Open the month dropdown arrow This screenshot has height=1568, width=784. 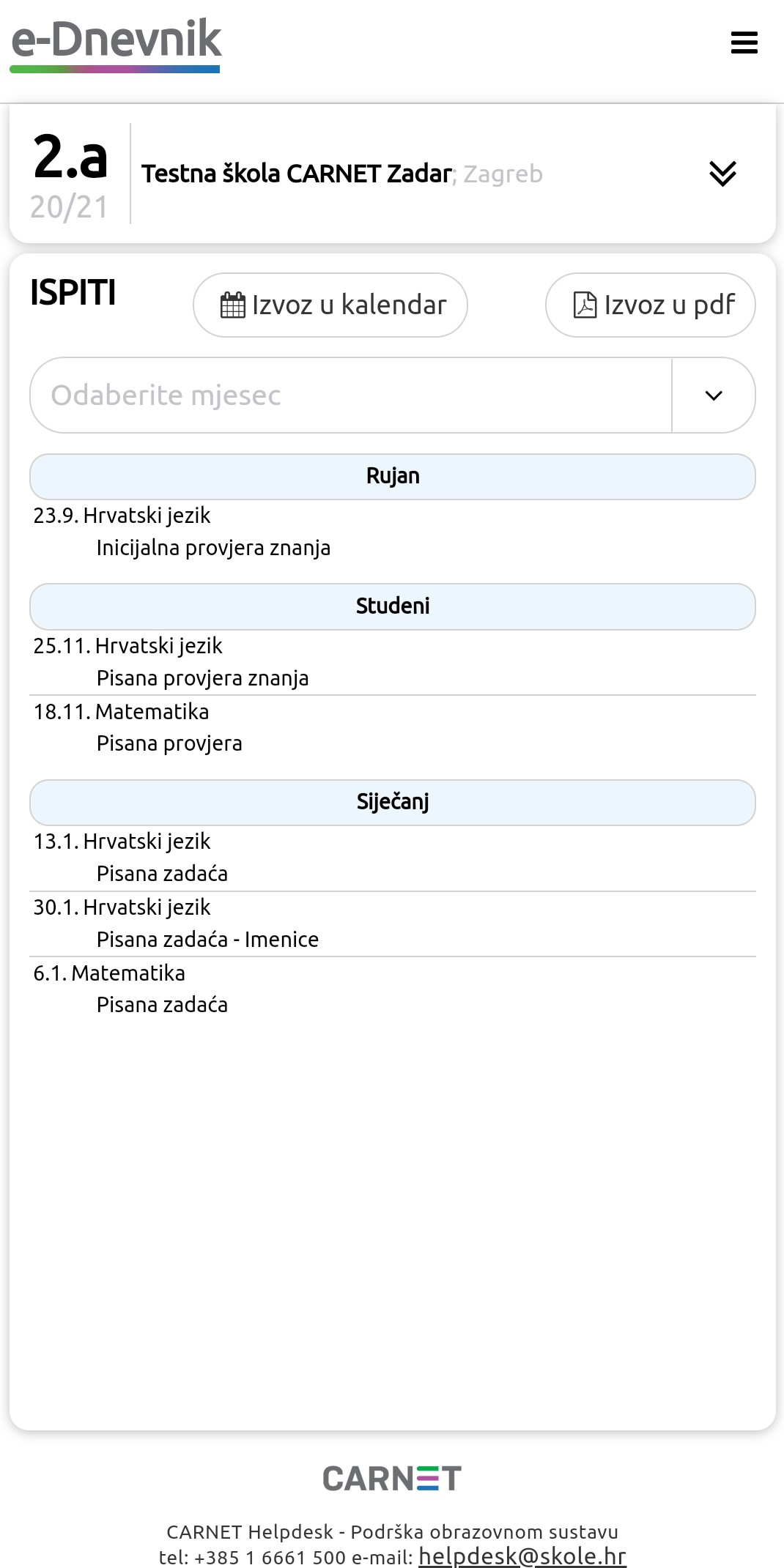click(x=714, y=395)
